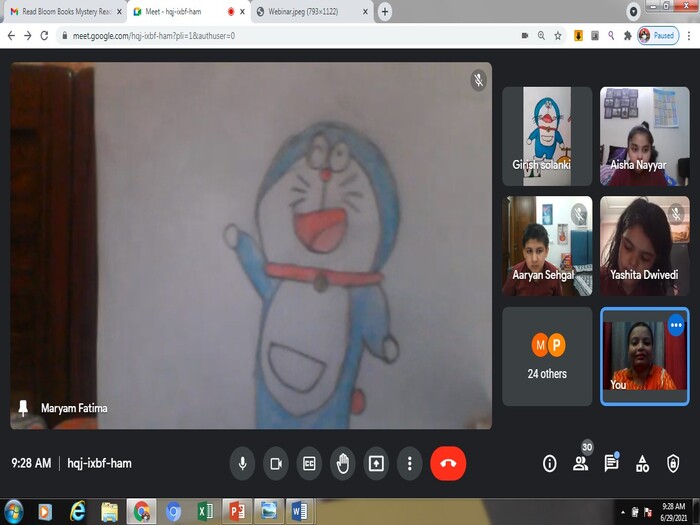This screenshot has width=700, height=525.
Task: Bookmark this page with the star icon
Action: click(558, 36)
